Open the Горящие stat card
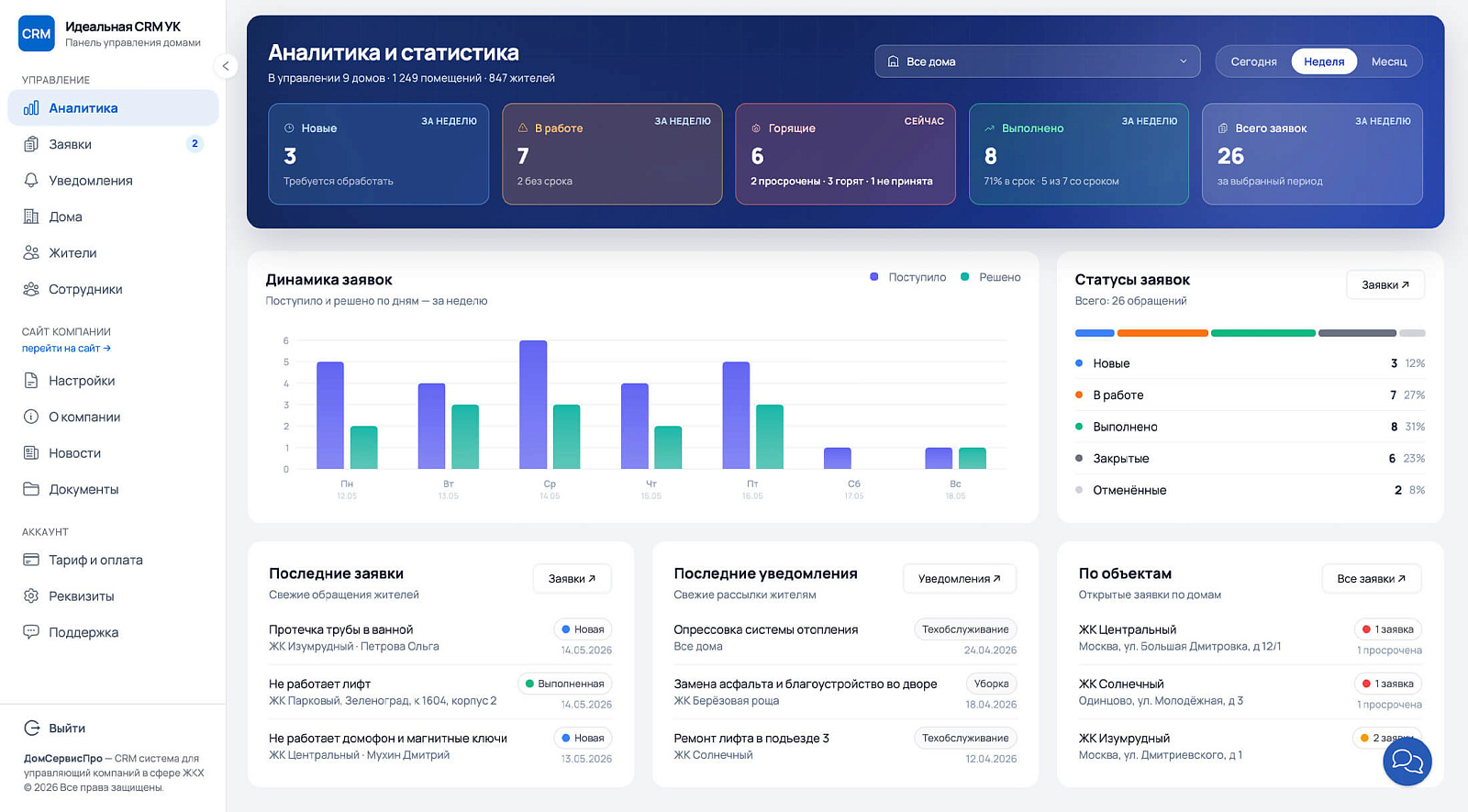Viewport: 1468px width, 812px height. pos(846,154)
